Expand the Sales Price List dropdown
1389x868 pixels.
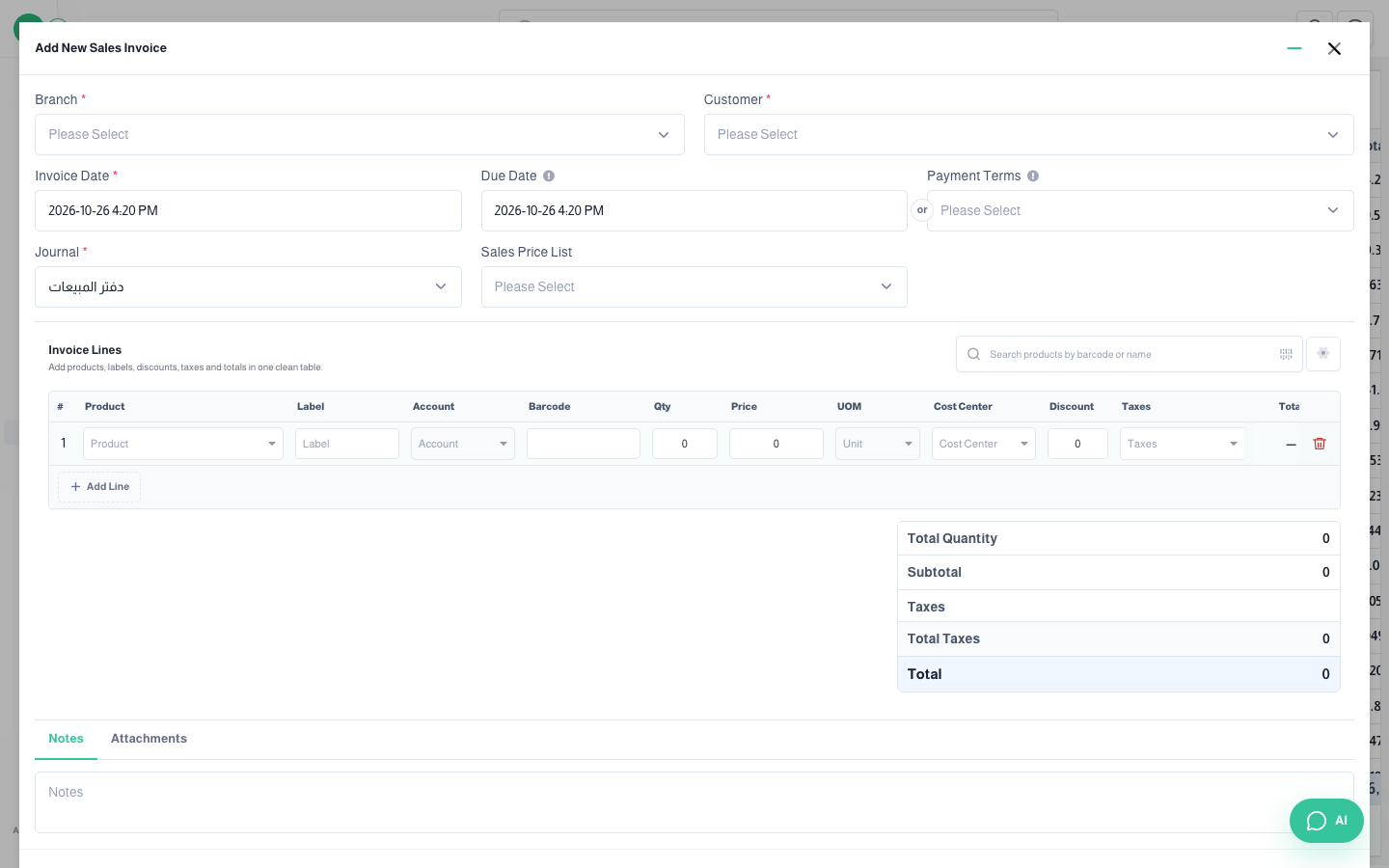pos(694,287)
